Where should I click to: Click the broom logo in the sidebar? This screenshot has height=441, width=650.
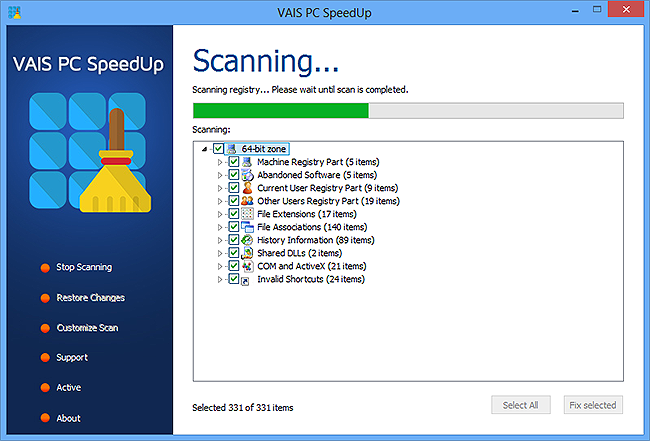pyautogui.click(x=115, y=160)
